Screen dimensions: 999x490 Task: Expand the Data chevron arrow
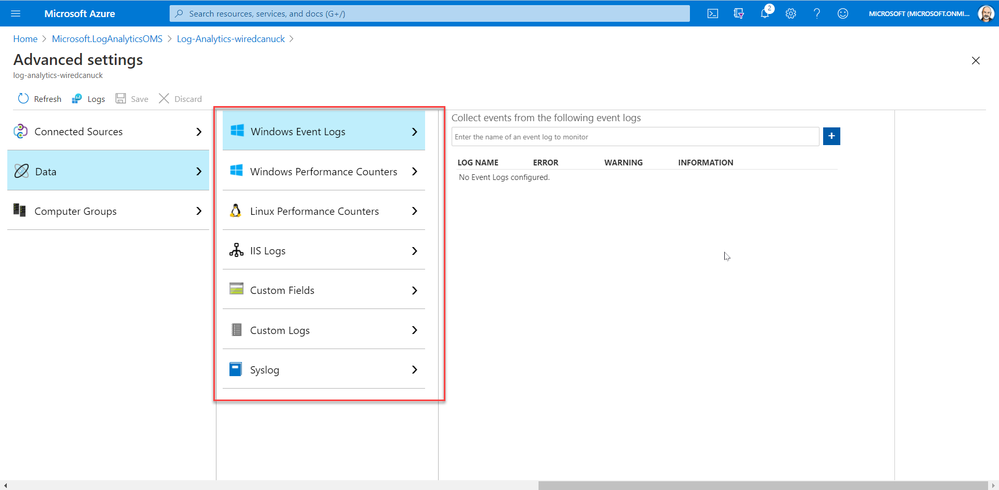coord(199,171)
